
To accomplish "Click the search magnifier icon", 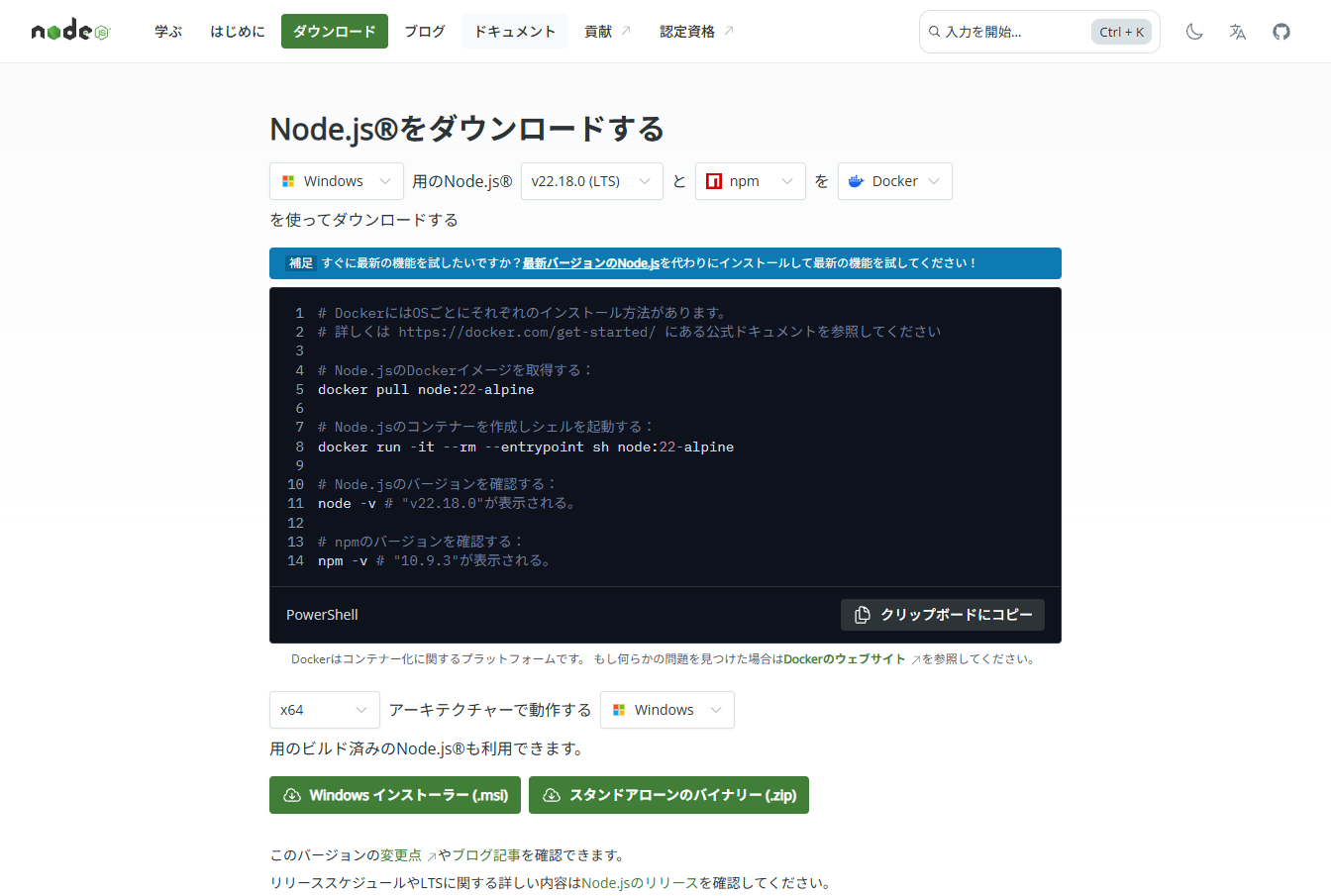I will pos(934,32).
